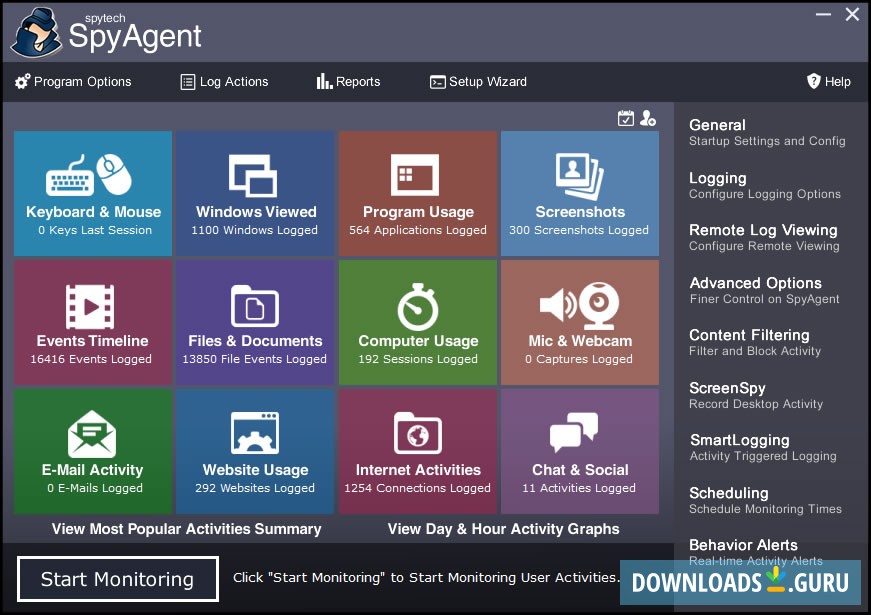
Task: Select '0 Captures Logged' text
Action: (579, 359)
